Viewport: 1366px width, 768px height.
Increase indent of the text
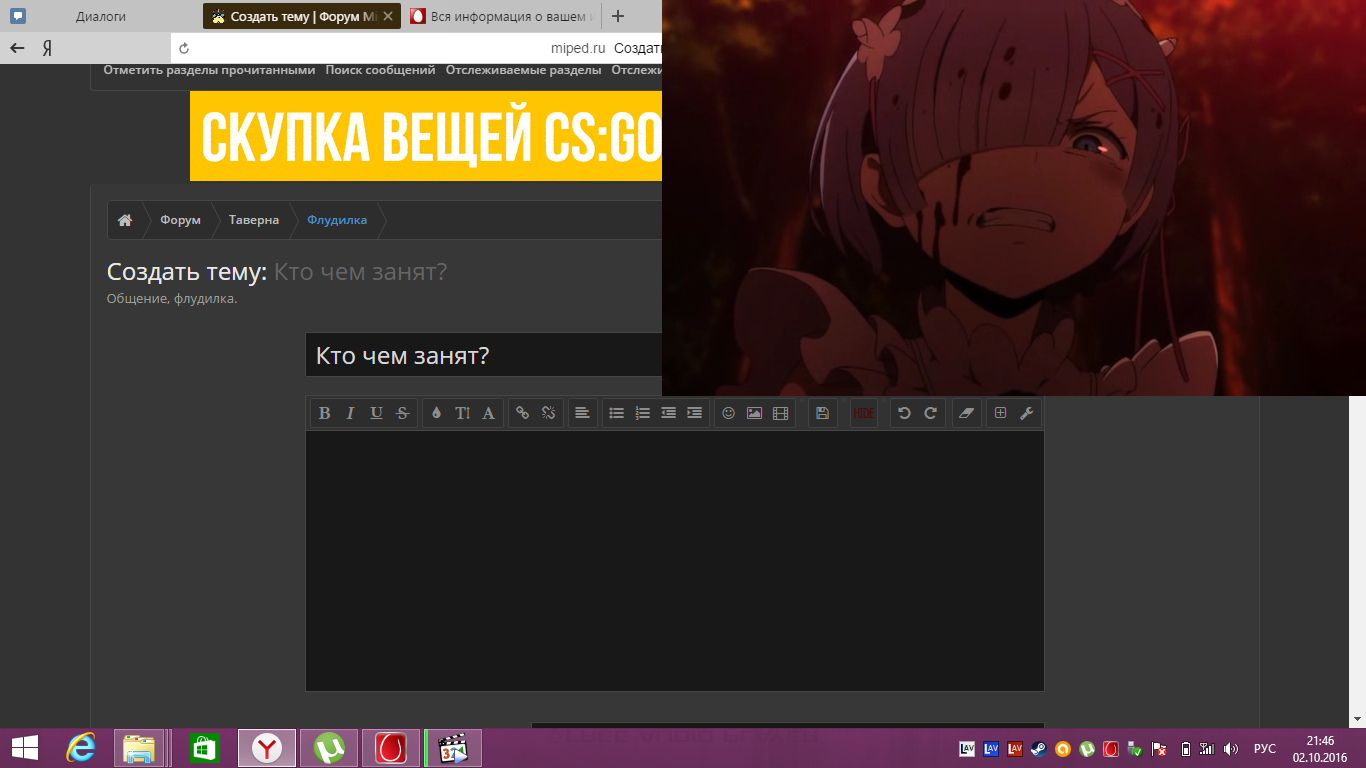pos(694,413)
